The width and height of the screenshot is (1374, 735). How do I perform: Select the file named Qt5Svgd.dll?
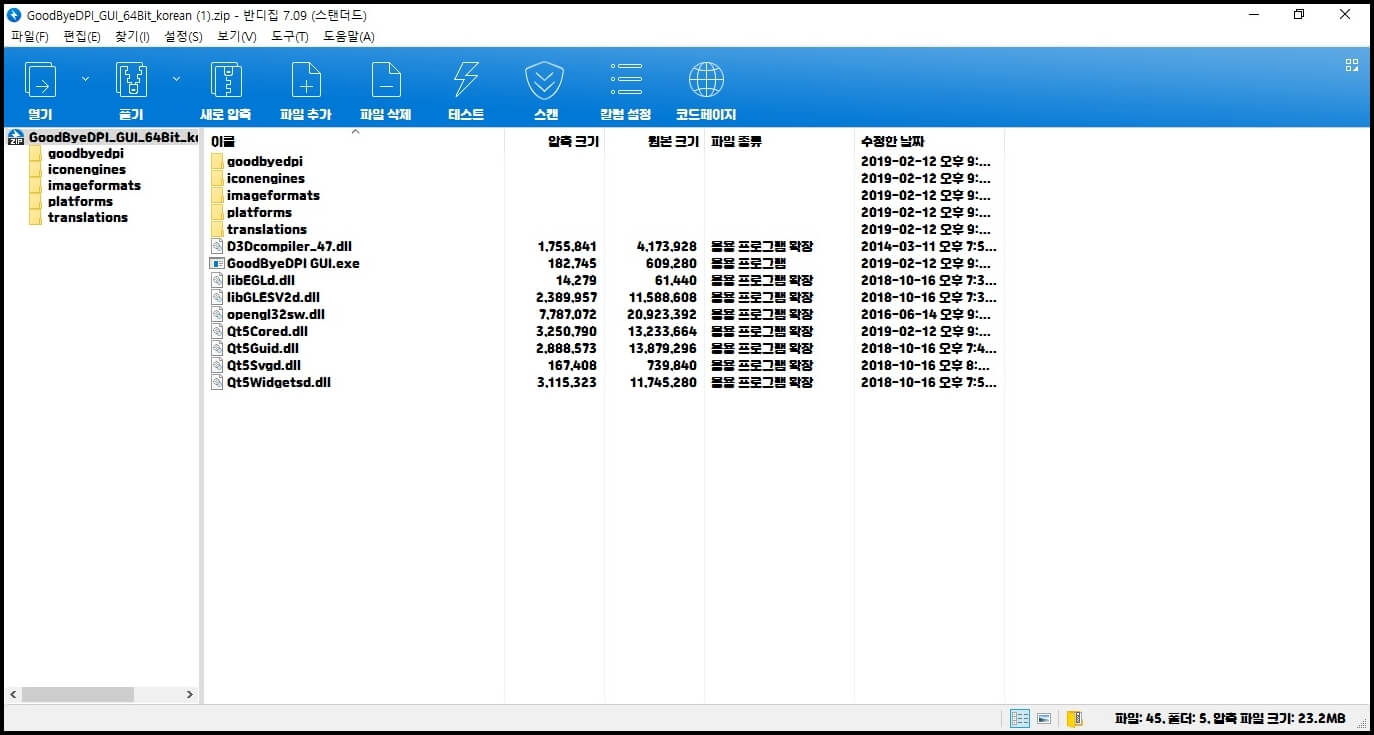pos(263,366)
